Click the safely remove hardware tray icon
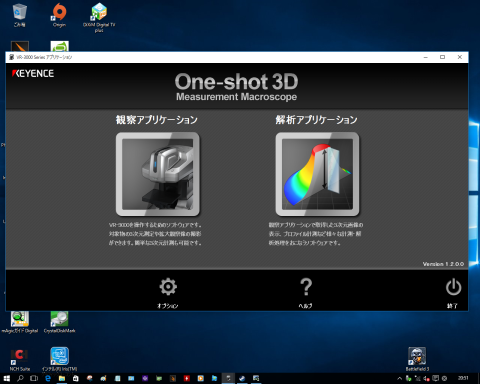 click(x=408, y=378)
